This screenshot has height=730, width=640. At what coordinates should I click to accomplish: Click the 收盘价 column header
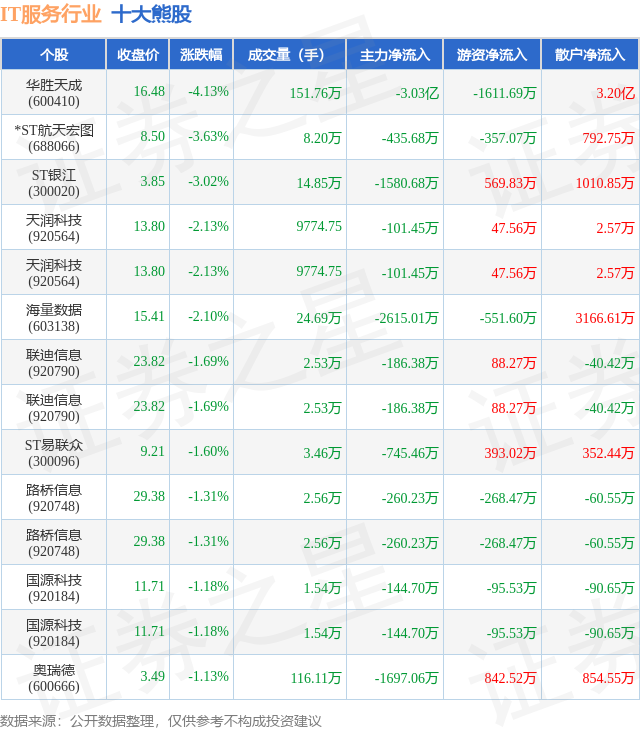click(x=138, y=54)
